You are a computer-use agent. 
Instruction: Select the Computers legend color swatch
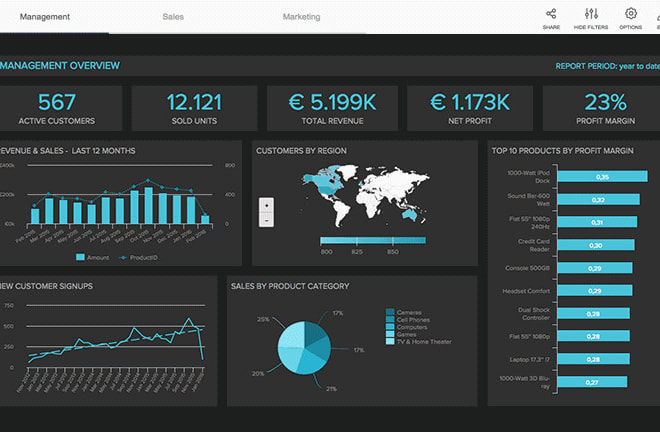pyautogui.click(x=390, y=327)
